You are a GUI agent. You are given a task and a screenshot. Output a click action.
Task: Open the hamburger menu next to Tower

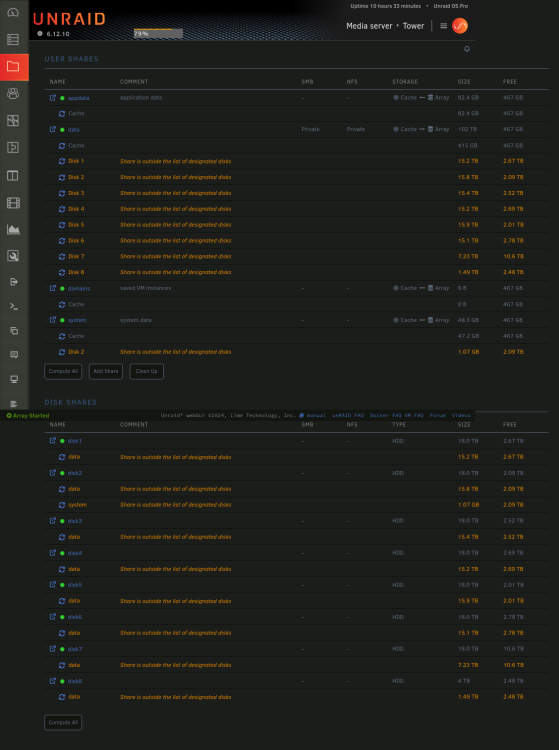click(443, 26)
